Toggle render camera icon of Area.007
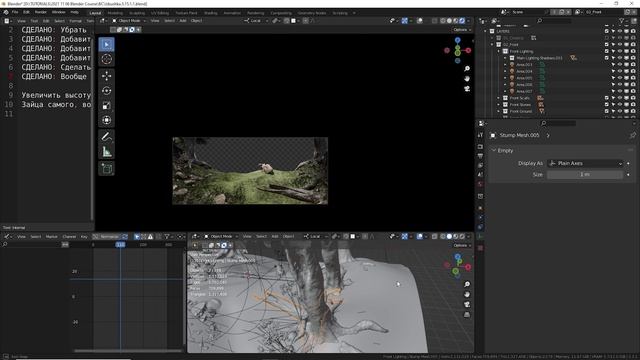Image resolution: width=640 pixels, height=360 pixels. click(x=633, y=91)
